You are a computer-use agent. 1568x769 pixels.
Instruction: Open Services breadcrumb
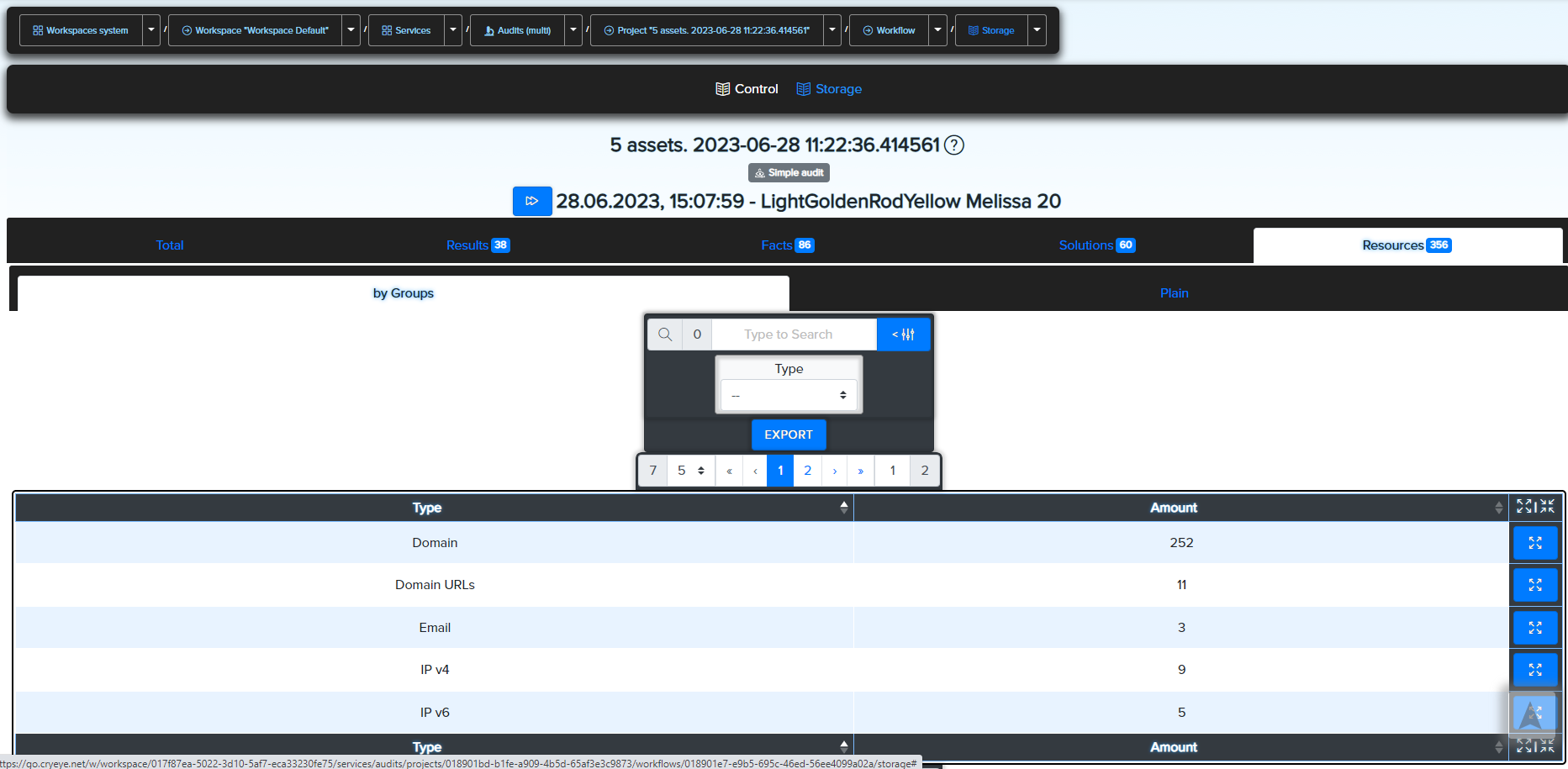tap(406, 30)
